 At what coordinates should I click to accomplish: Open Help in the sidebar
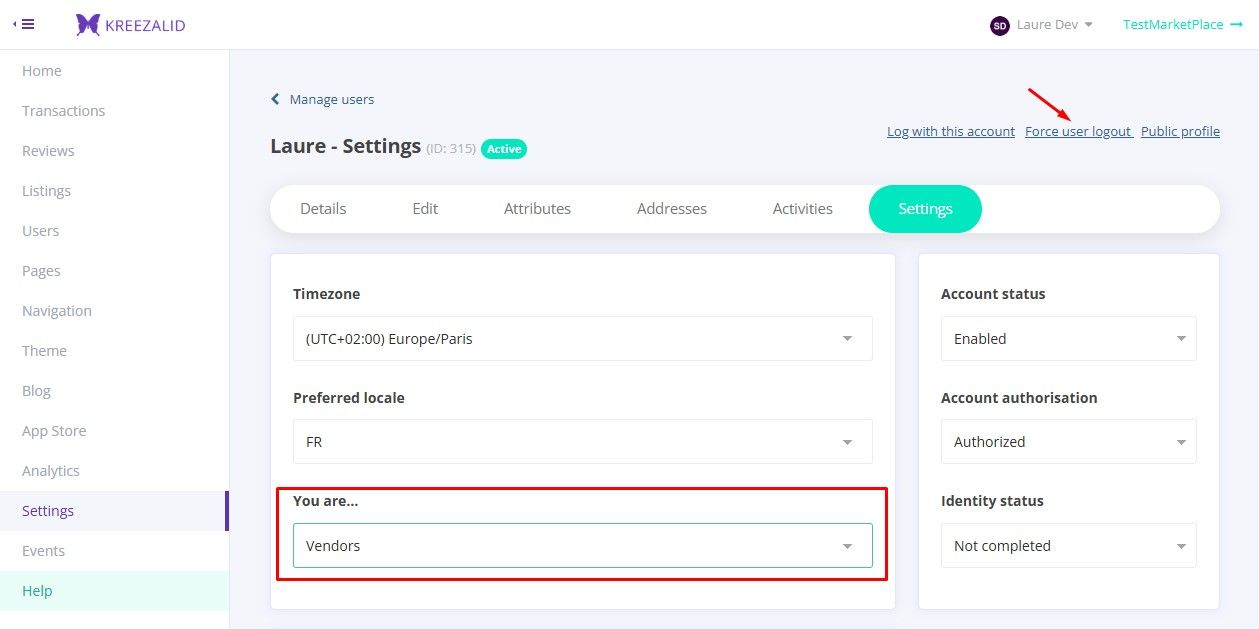(114, 591)
